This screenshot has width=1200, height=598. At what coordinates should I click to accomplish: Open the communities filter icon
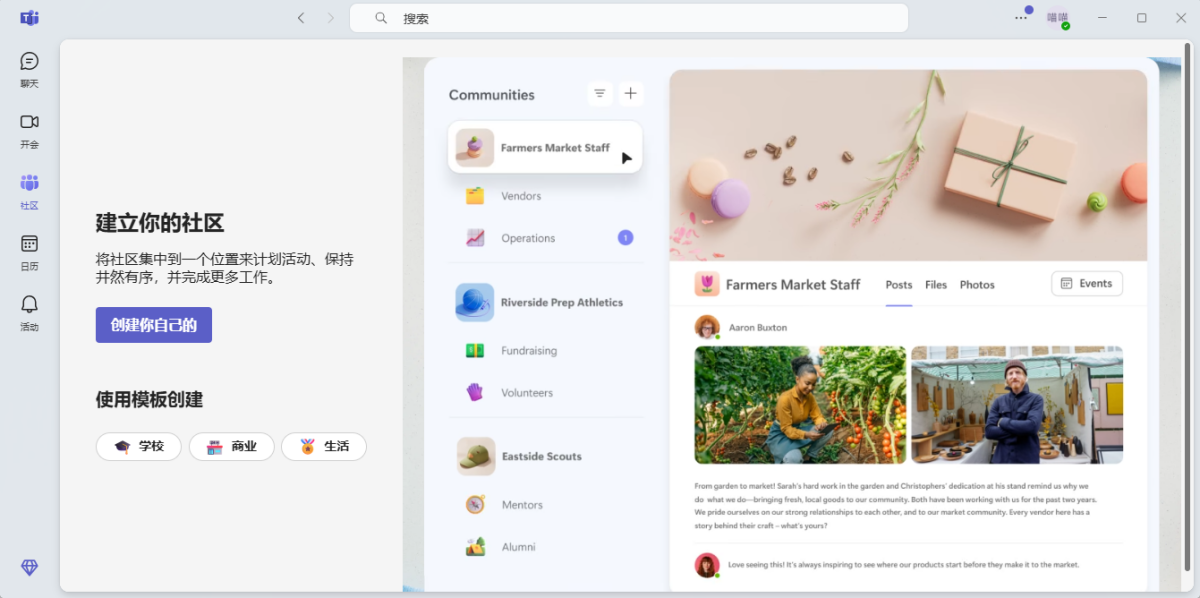click(x=599, y=92)
